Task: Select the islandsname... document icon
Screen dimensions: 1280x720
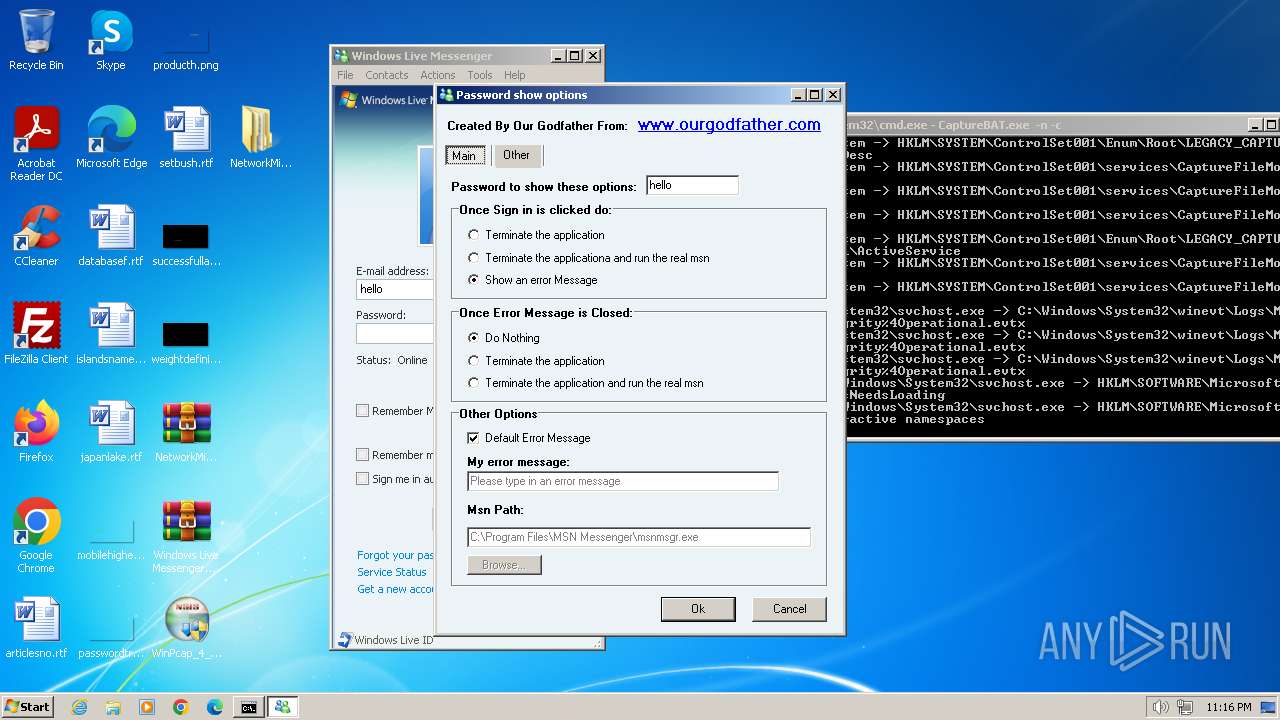Action: 111,334
